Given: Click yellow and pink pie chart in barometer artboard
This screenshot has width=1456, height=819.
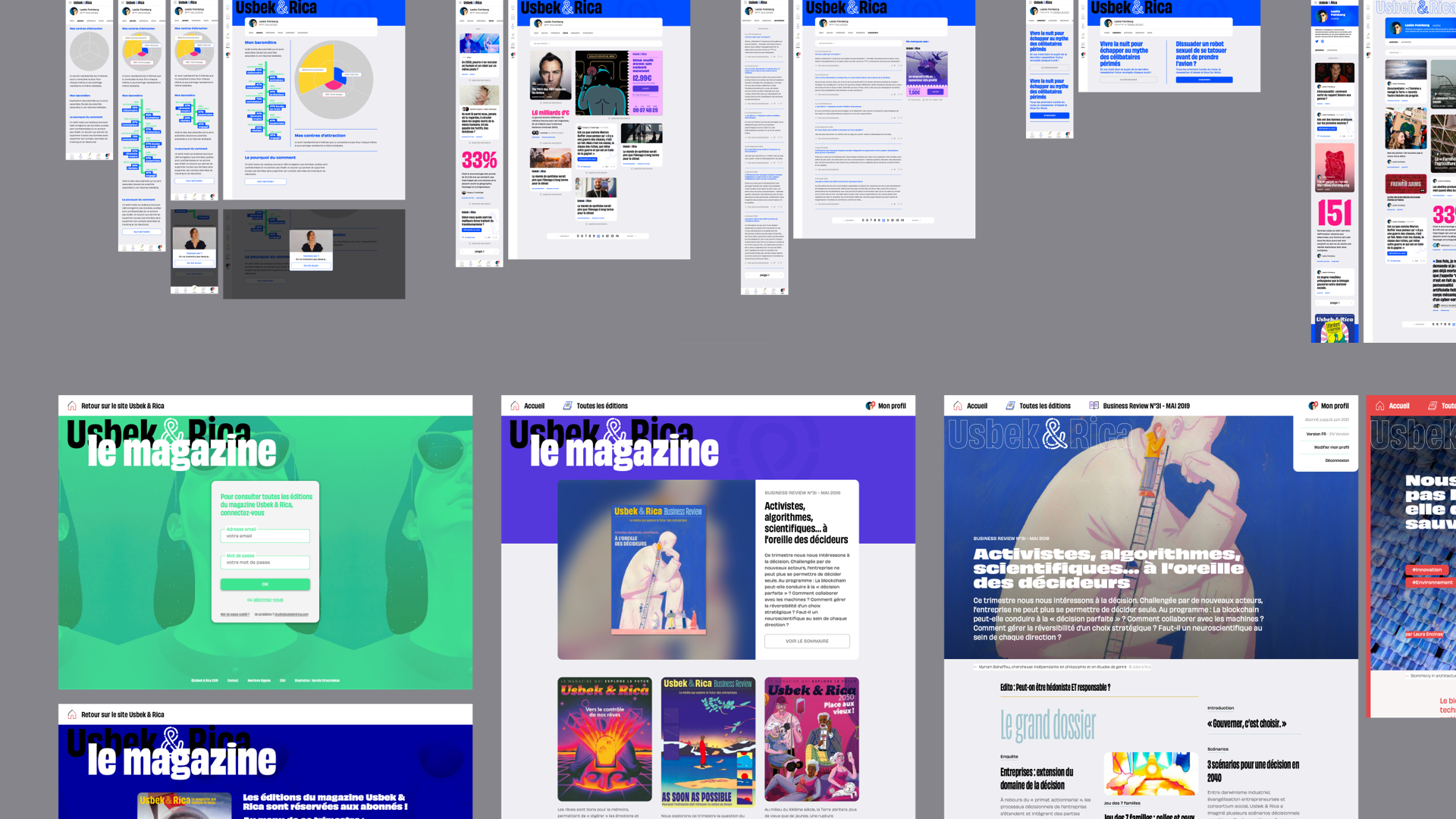Looking at the screenshot, I should click(x=334, y=79).
